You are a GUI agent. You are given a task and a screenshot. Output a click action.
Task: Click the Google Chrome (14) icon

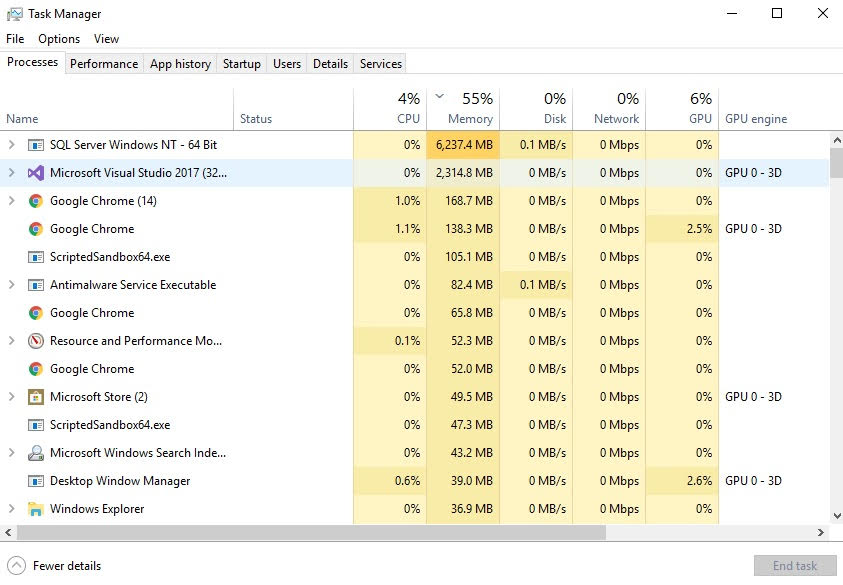click(x=36, y=201)
